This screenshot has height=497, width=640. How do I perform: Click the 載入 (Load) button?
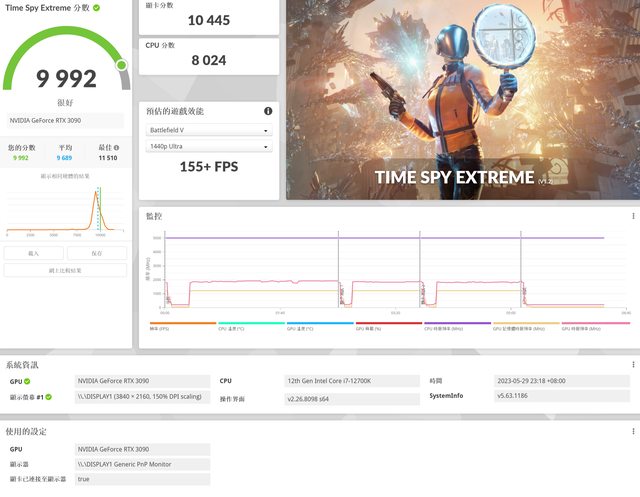(33, 253)
